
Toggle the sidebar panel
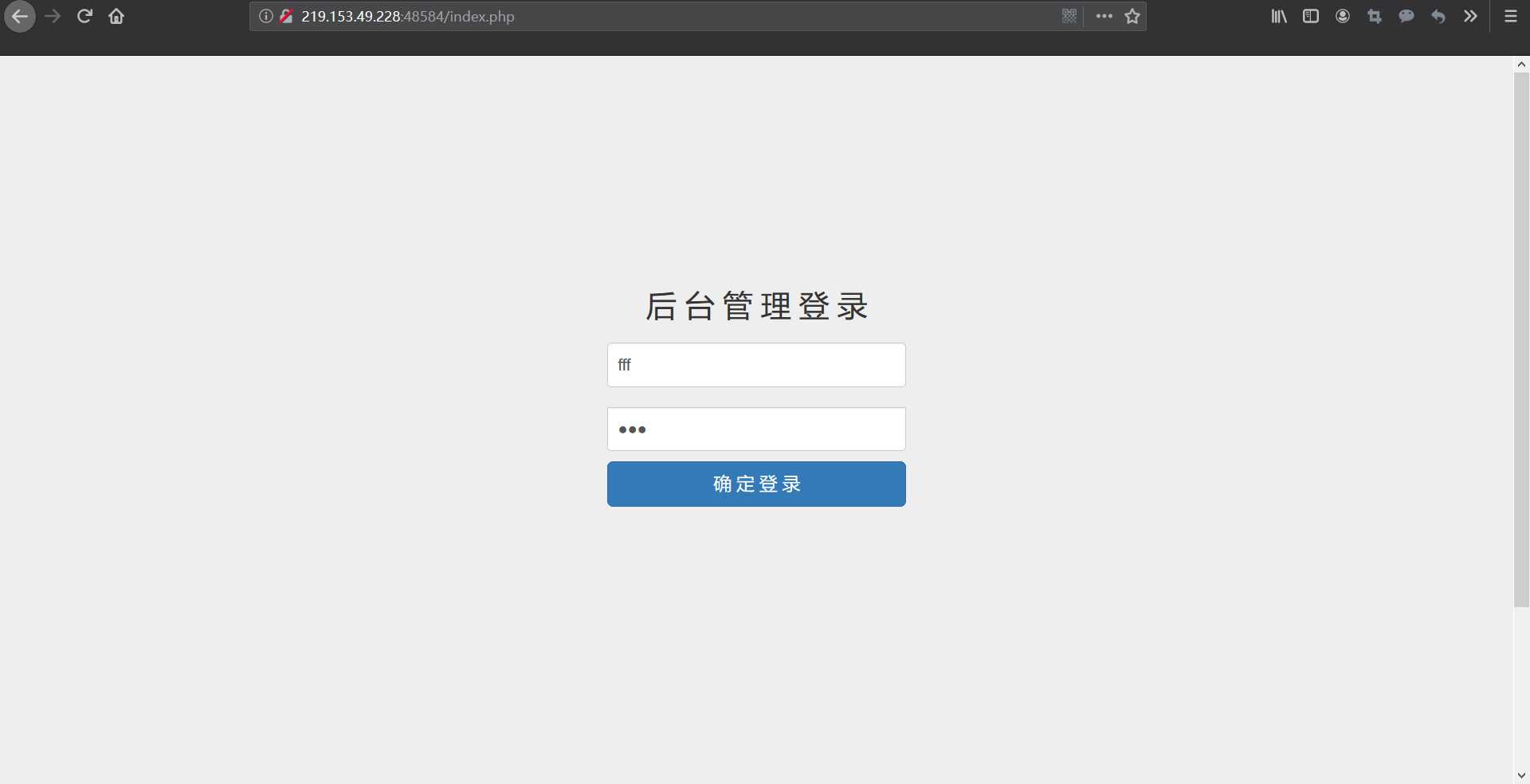tap(1310, 16)
